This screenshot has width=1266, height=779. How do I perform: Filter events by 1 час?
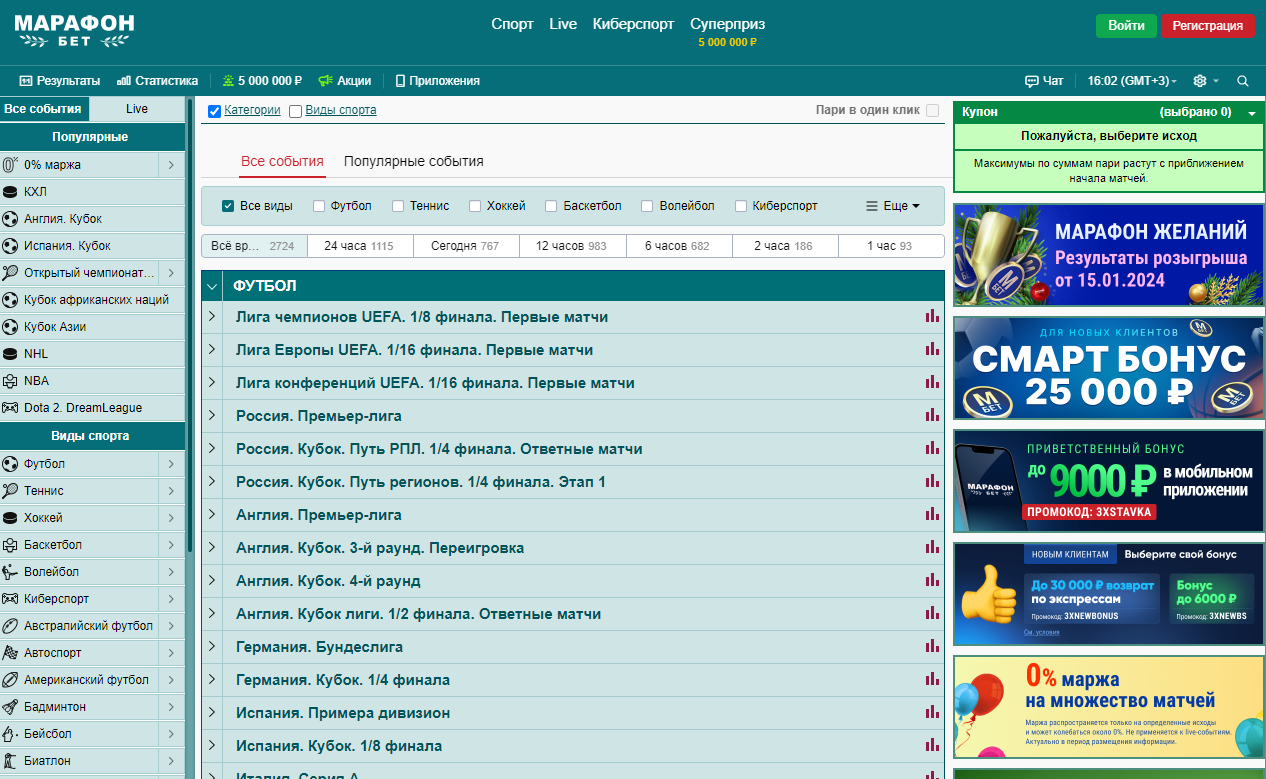tap(890, 246)
